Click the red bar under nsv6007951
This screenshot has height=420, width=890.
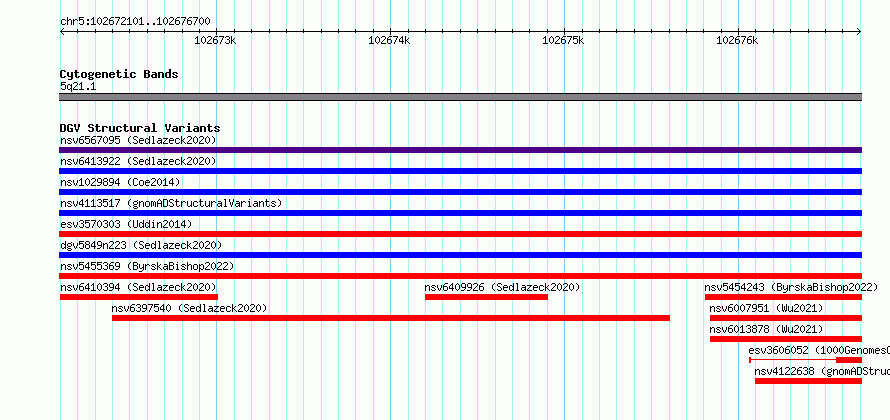(786, 318)
